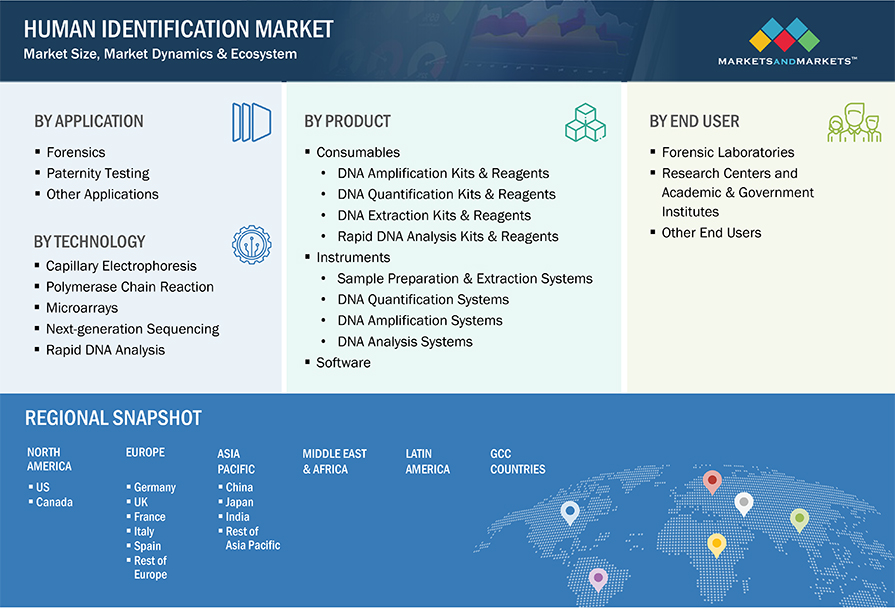Click the red map pin marker
Viewport: 895px width, 608px height.
click(x=712, y=482)
